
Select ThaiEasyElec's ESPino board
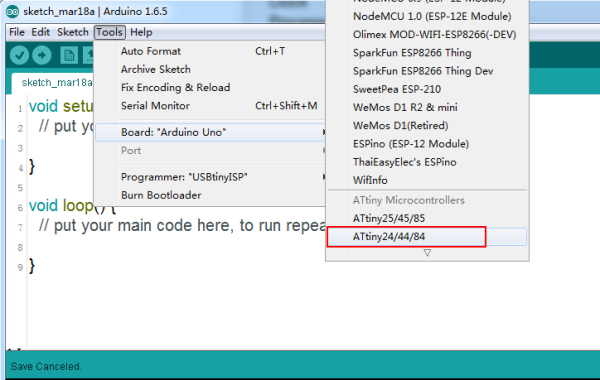pos(404,162)
